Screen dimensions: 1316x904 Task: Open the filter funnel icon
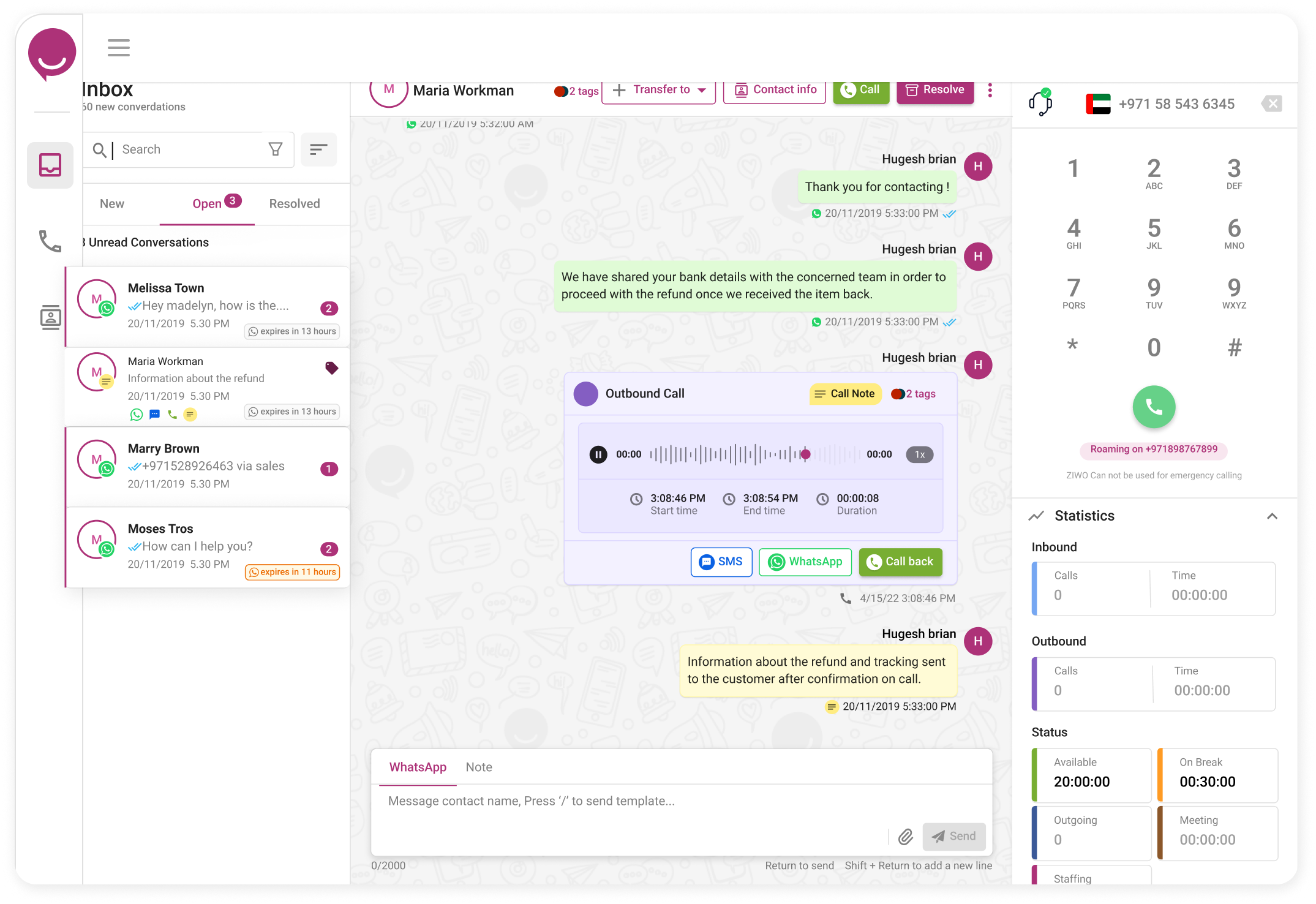click(x=276, y=149)
